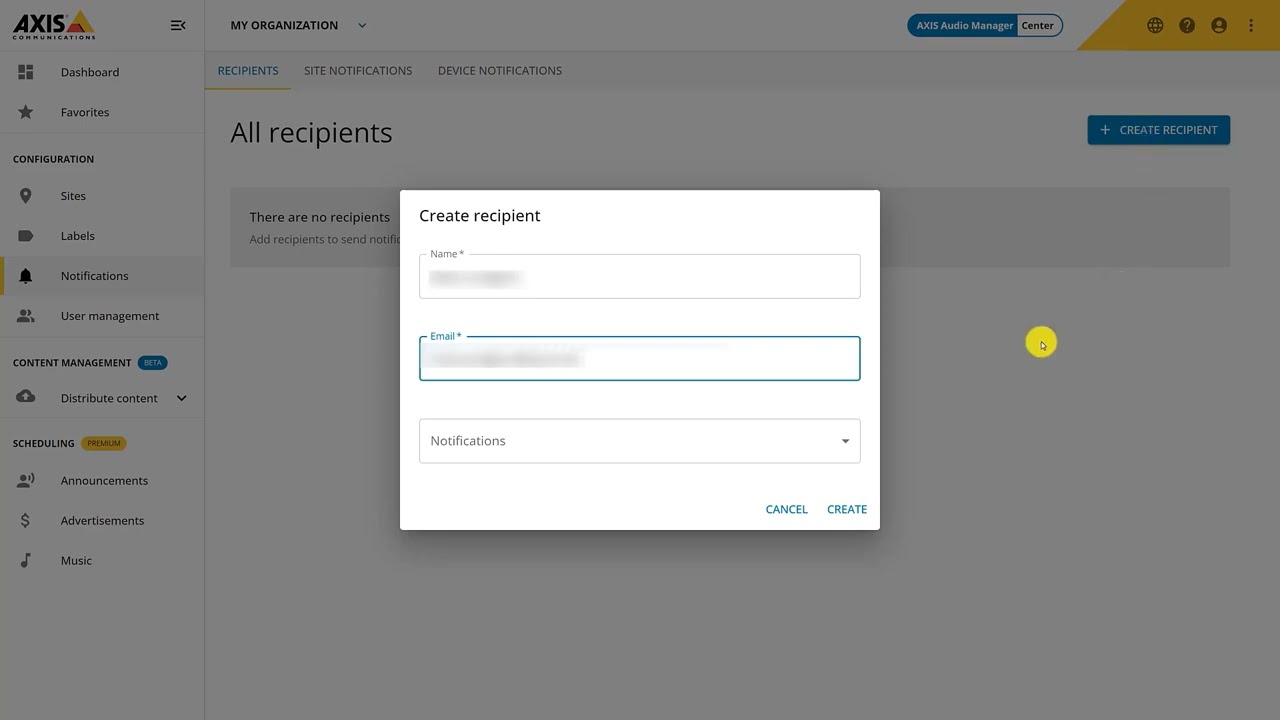
Task: Click the Create button in dialog
Action: point(847,509)
